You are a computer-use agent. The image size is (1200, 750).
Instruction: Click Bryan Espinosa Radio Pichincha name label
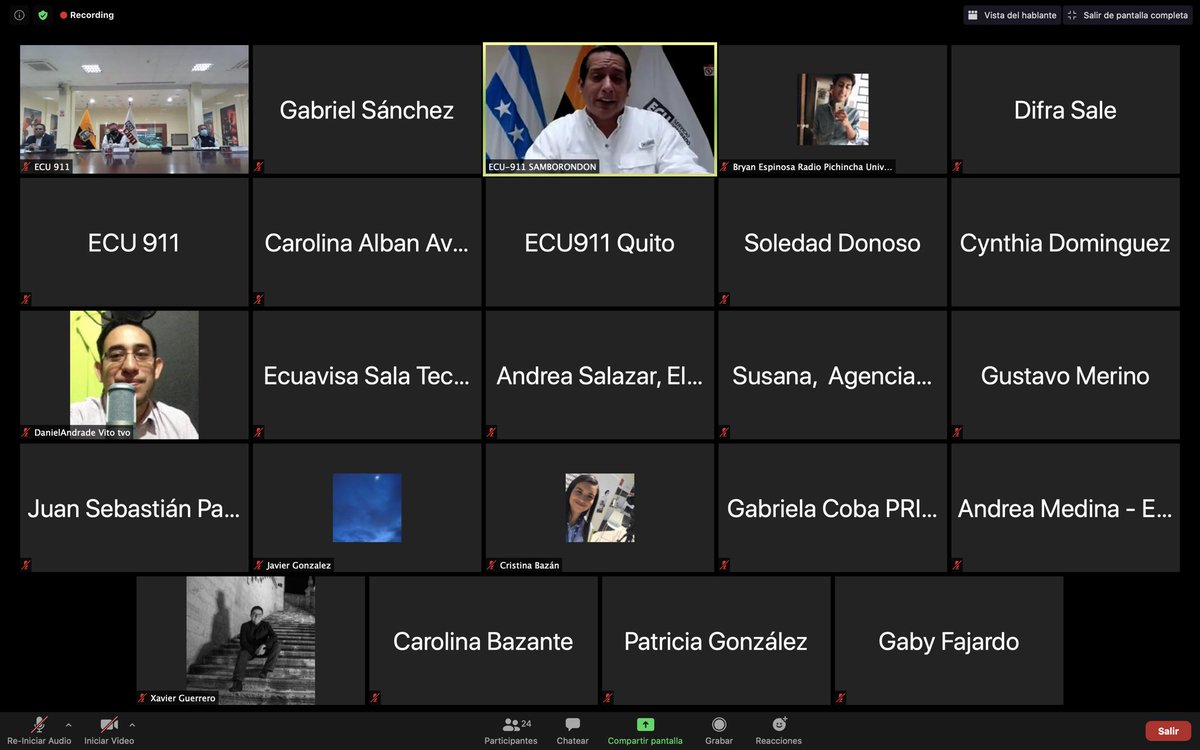point(813,167)
